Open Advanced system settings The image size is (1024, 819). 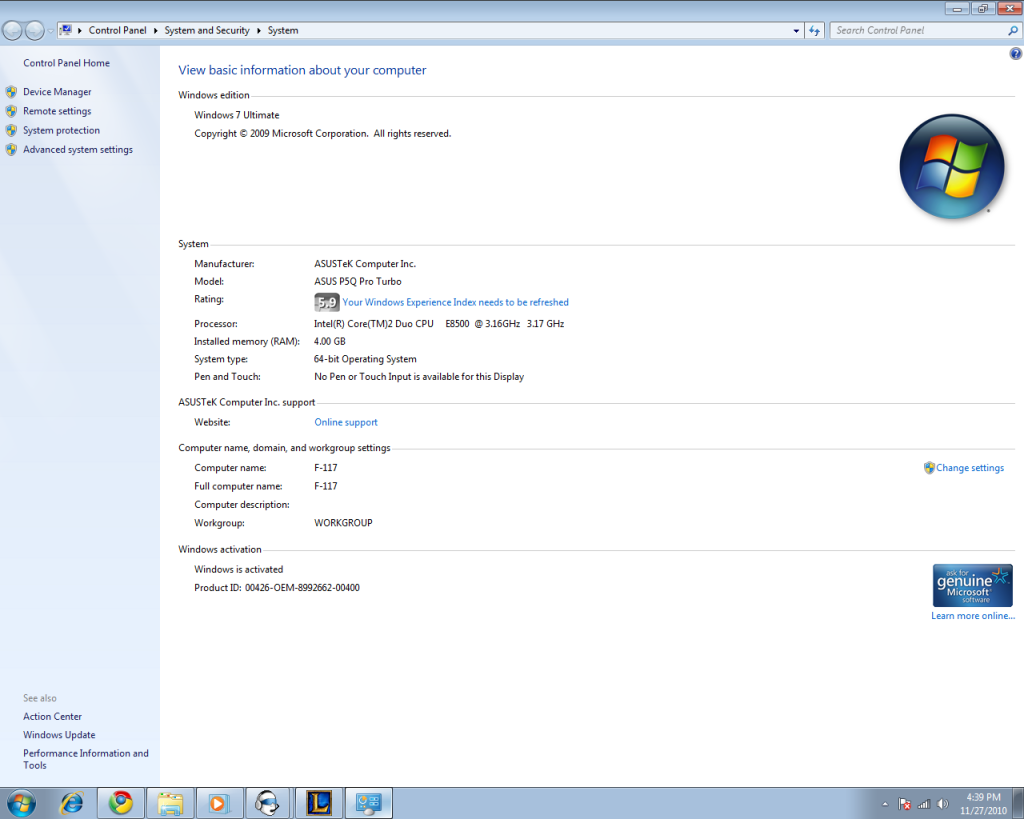coord(77,150)
